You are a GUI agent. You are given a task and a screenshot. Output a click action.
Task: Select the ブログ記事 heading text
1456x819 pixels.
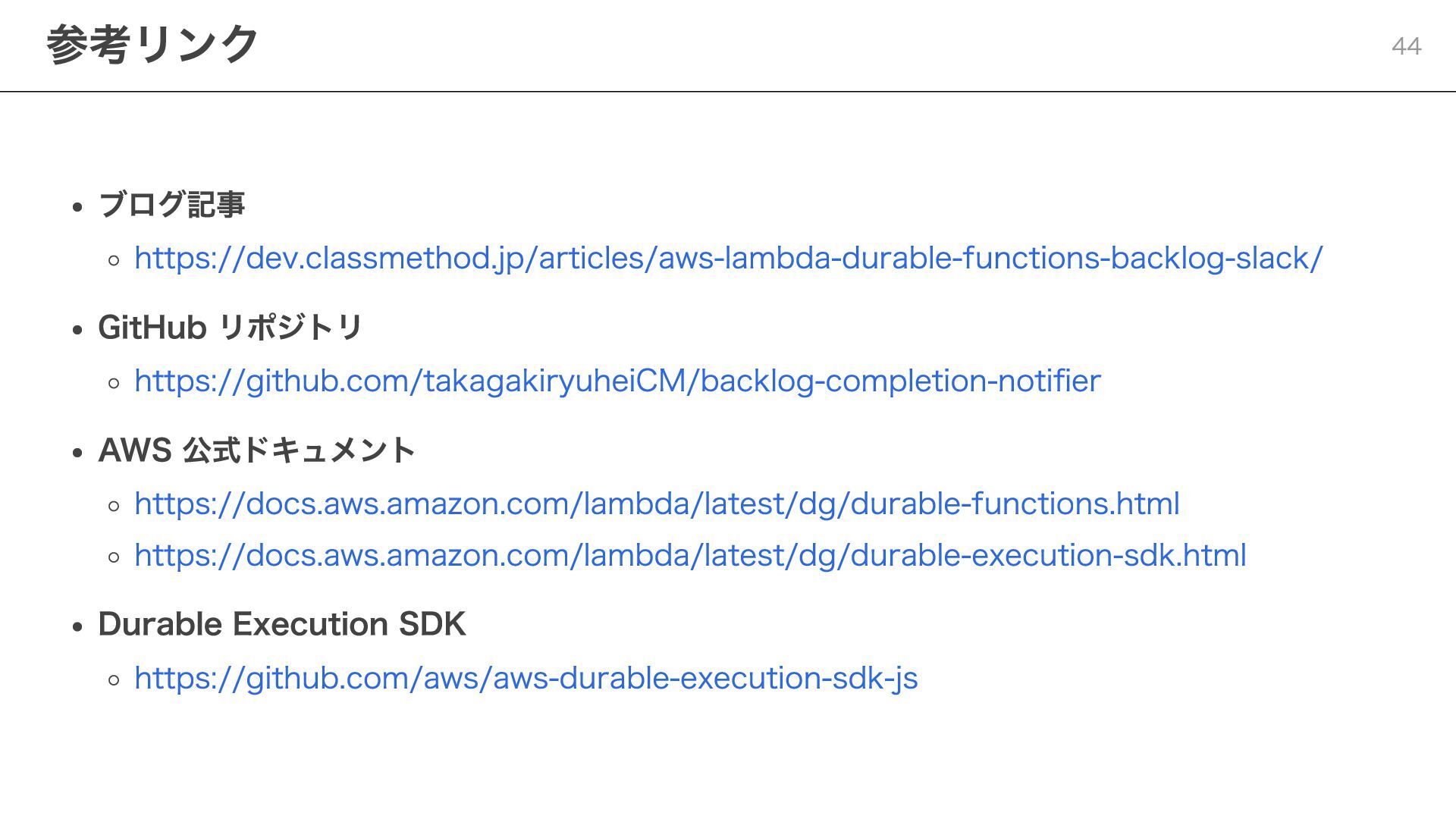171,205
